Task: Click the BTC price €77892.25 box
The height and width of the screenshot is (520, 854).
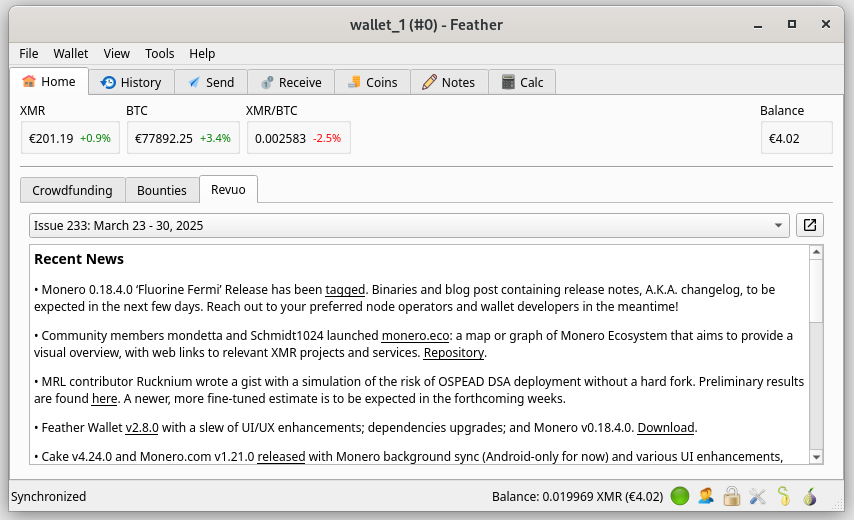Action: (183, 138)
